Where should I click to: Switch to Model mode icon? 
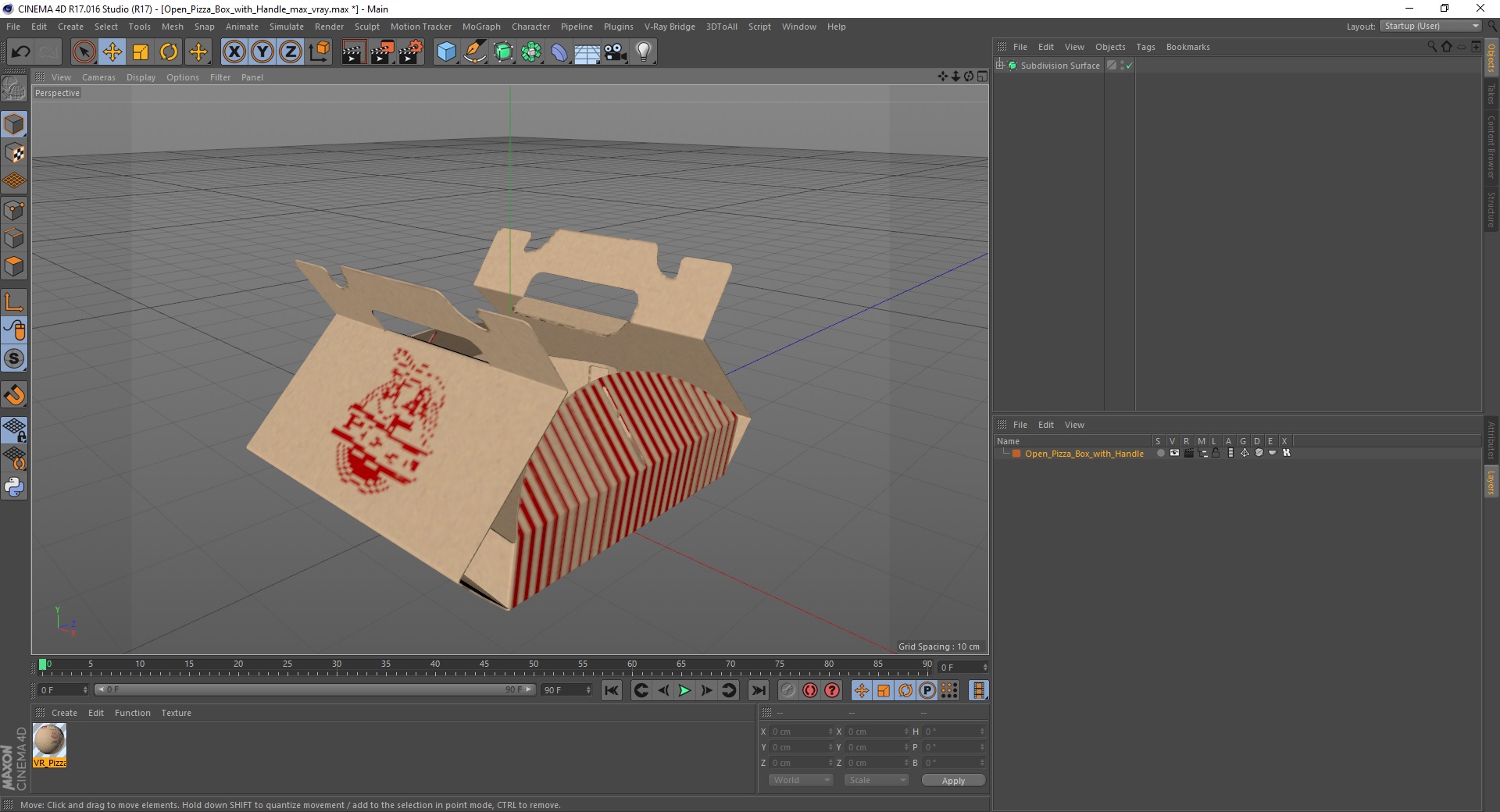click(x=14, y=124)
